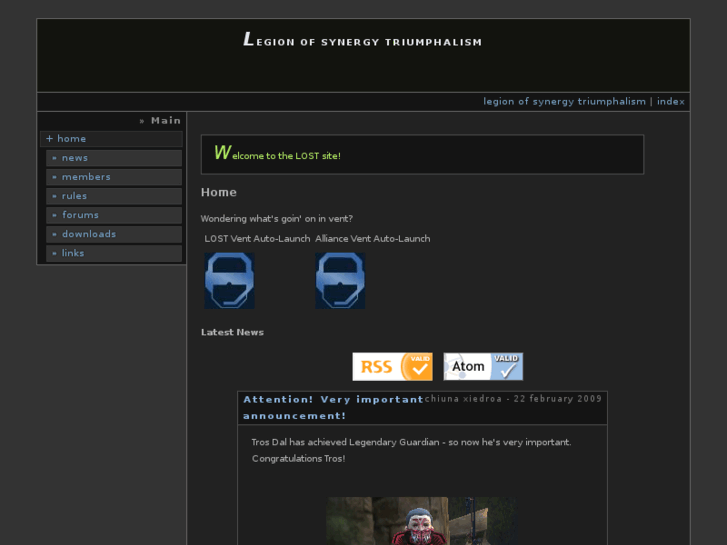Open the links page in sidebar

click(x=114, y=253)
